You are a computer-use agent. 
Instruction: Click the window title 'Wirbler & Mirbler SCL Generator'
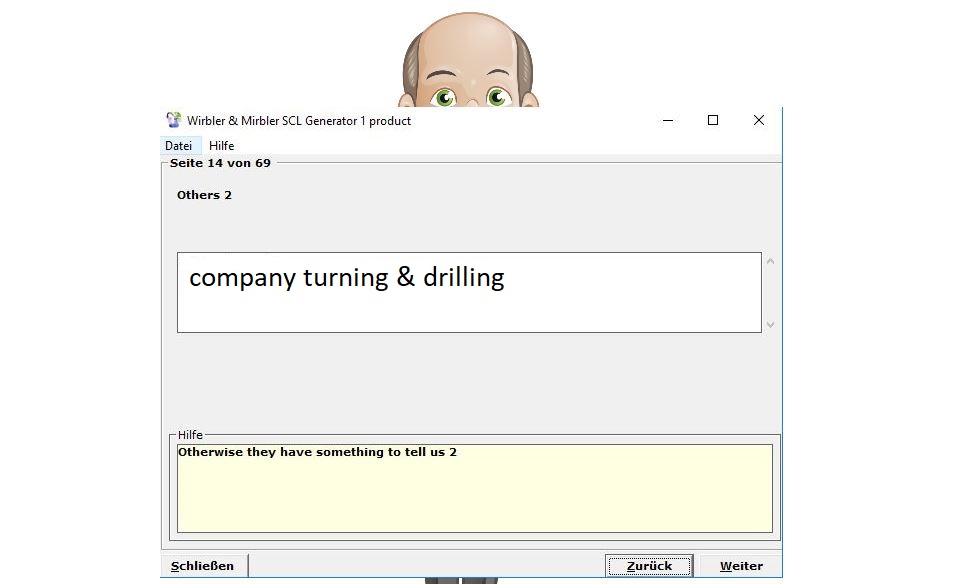point(298,121)
